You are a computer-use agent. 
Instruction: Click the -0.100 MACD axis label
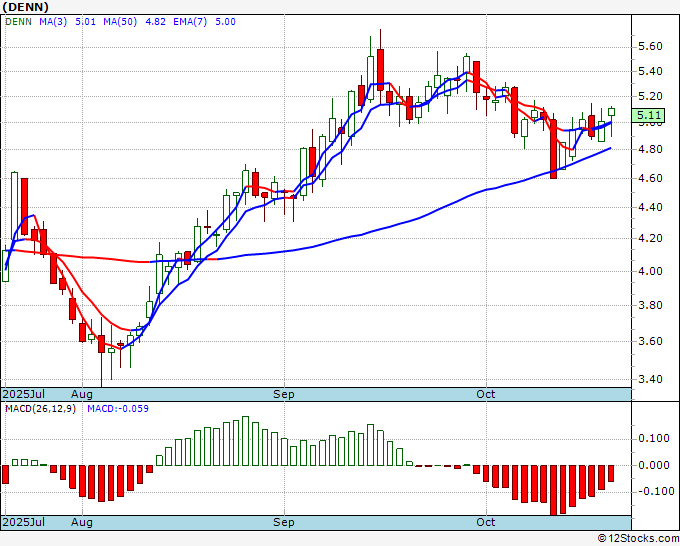[654, 491]
